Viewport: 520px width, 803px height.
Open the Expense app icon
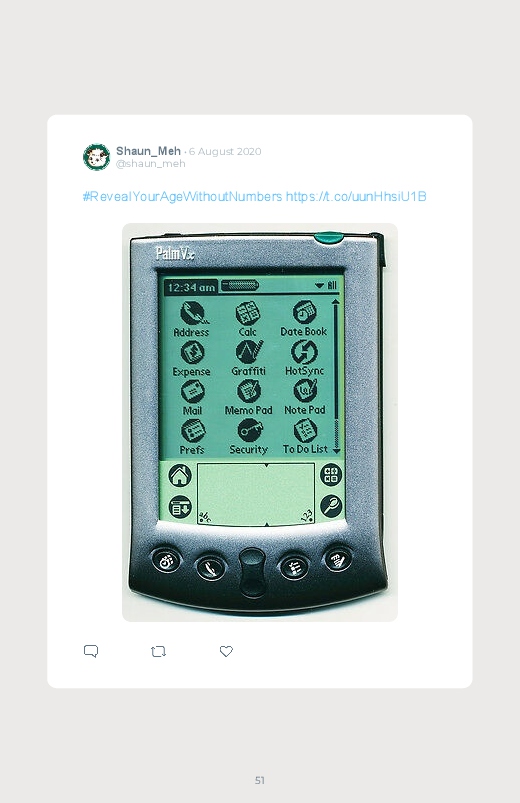click(x=193, y=352)
